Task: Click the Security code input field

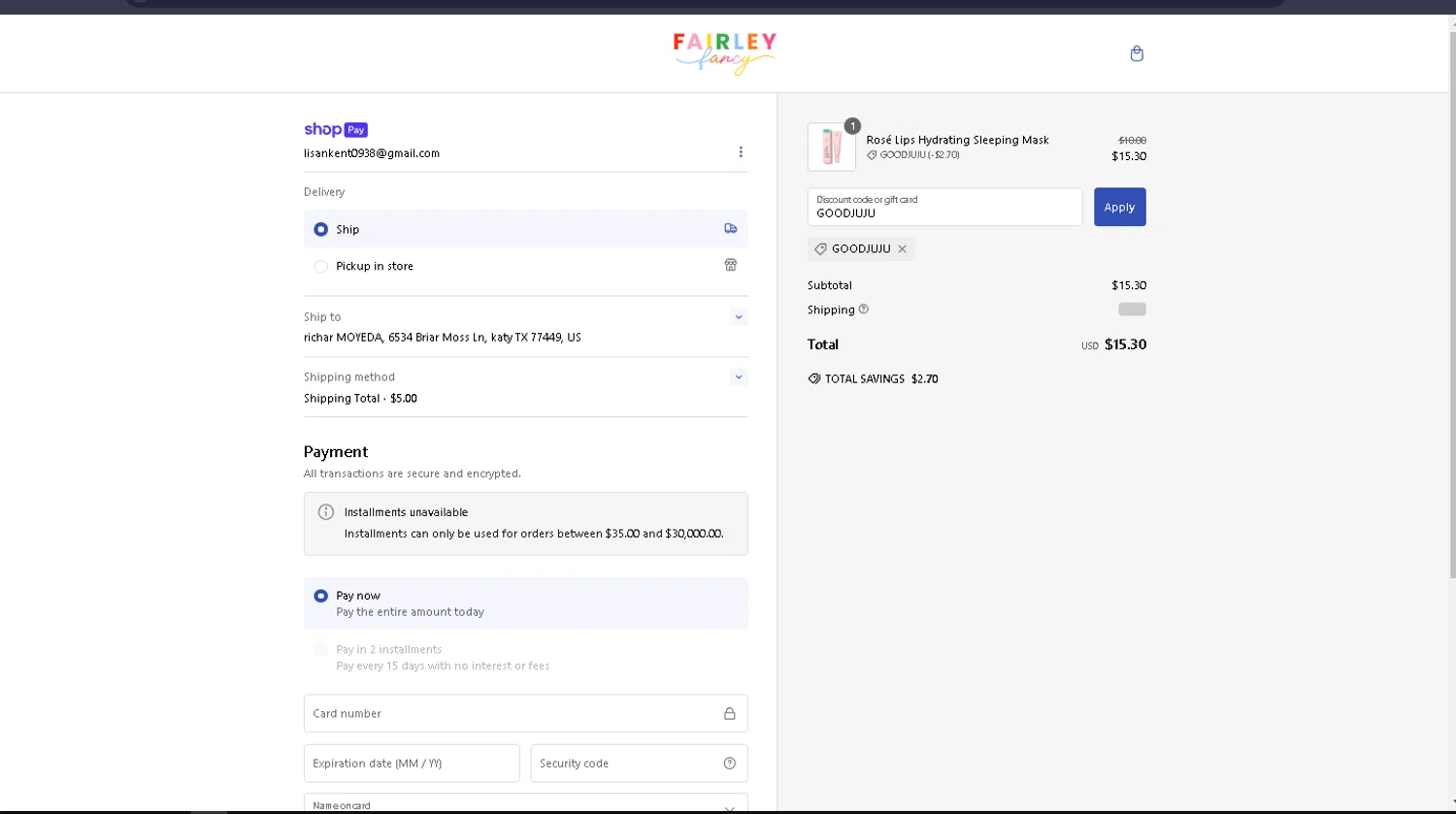Action: coord(640,764)
